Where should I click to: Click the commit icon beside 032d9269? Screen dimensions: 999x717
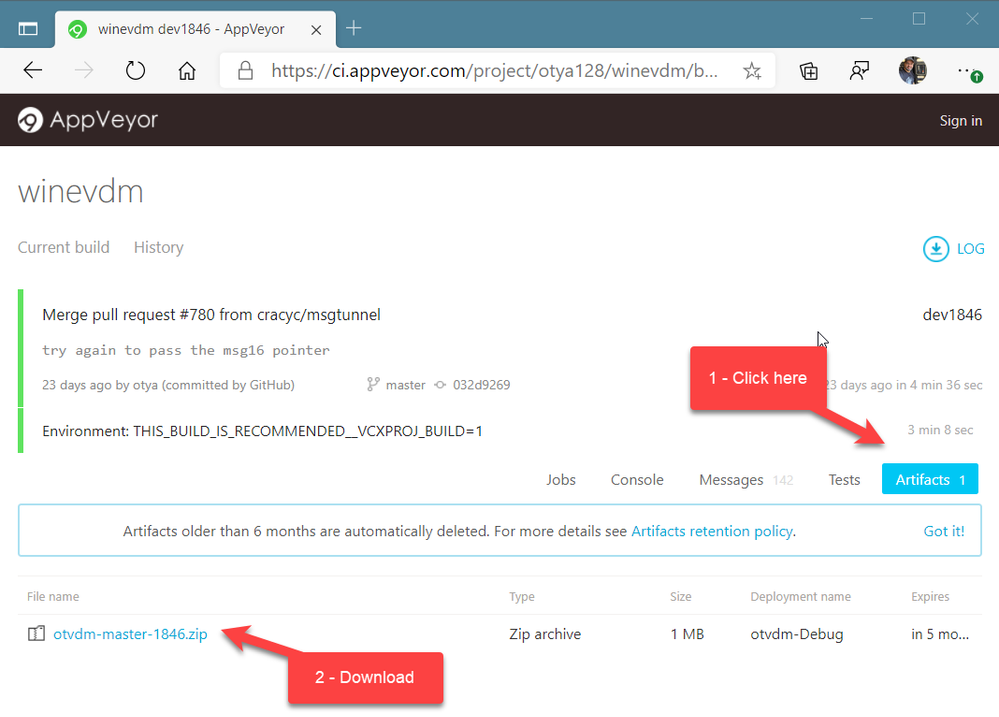click(440, 384)
